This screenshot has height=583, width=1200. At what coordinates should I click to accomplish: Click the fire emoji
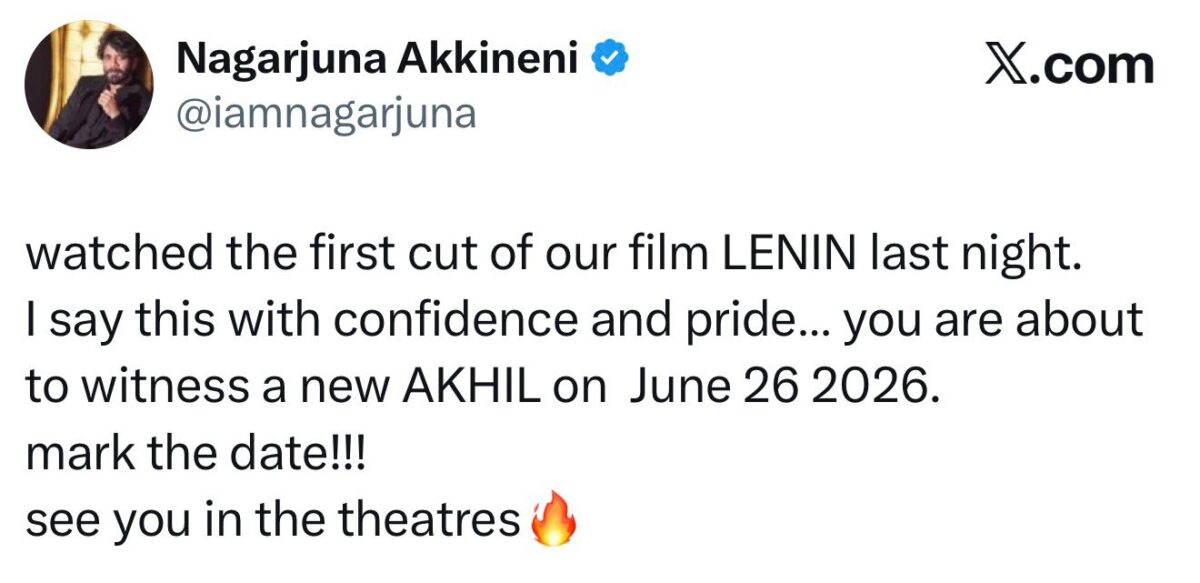pyautogui.click(x=551, y=520)
